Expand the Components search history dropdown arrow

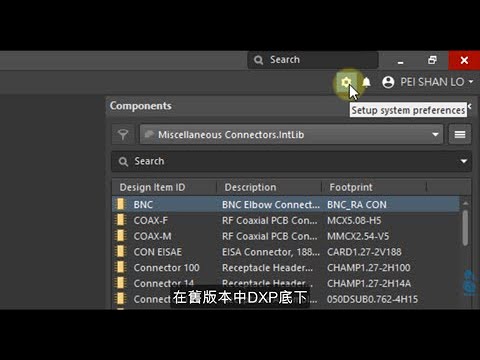pos(464,161)
